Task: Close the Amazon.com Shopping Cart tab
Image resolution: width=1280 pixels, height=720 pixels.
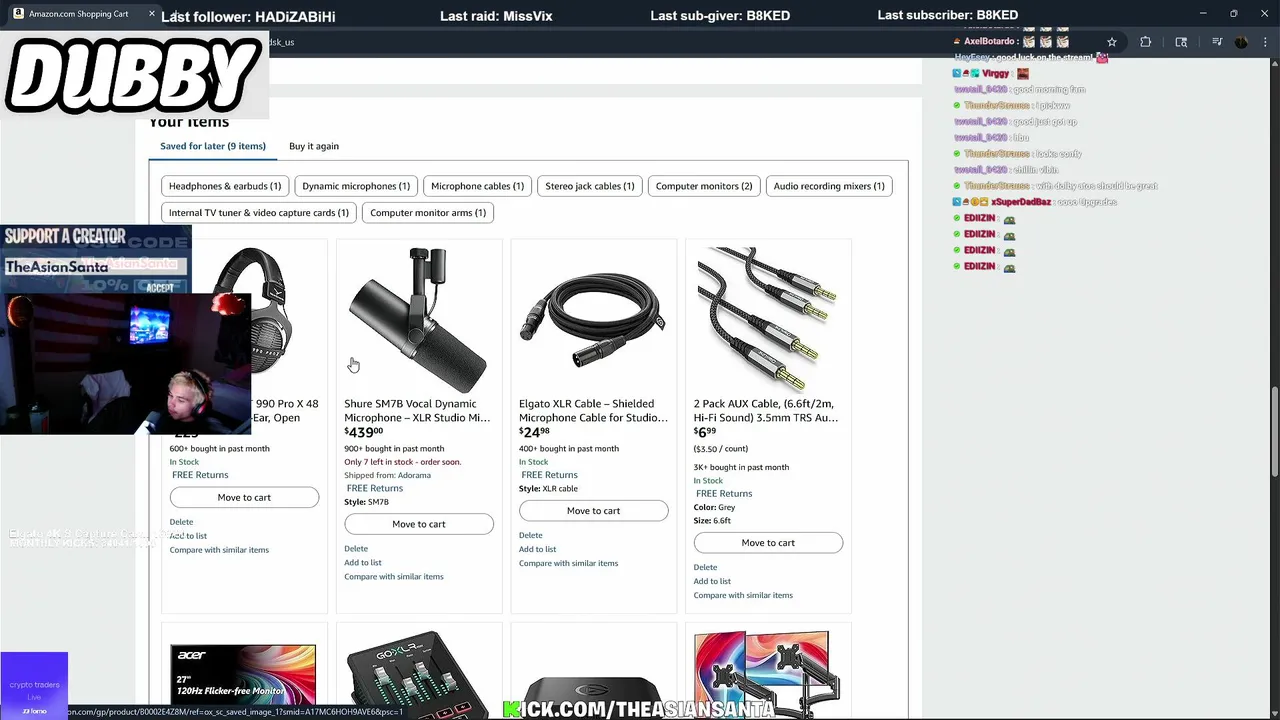Action: 151,14
